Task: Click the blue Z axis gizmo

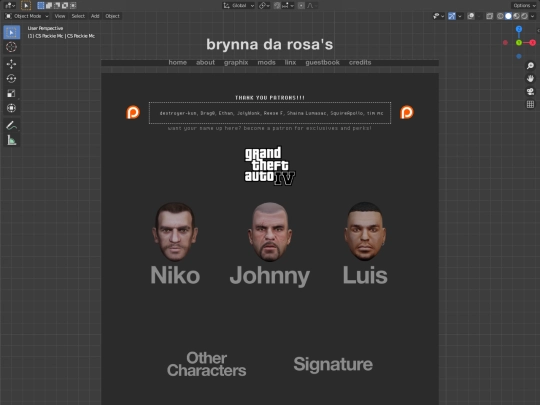Action: [519, 29]
